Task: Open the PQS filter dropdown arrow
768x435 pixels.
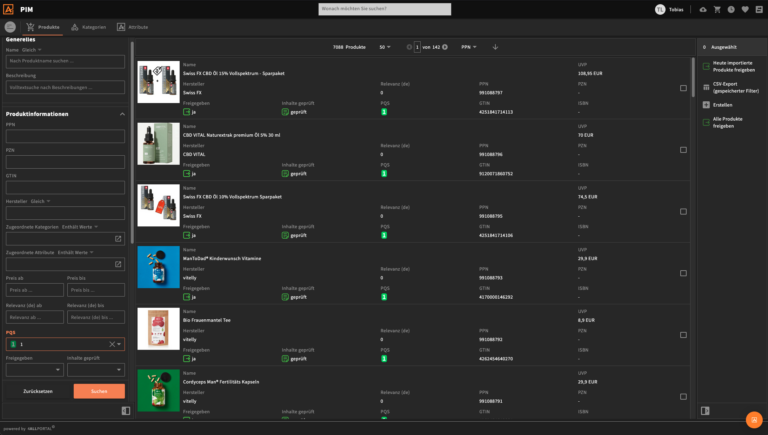Action: (119, 344)
